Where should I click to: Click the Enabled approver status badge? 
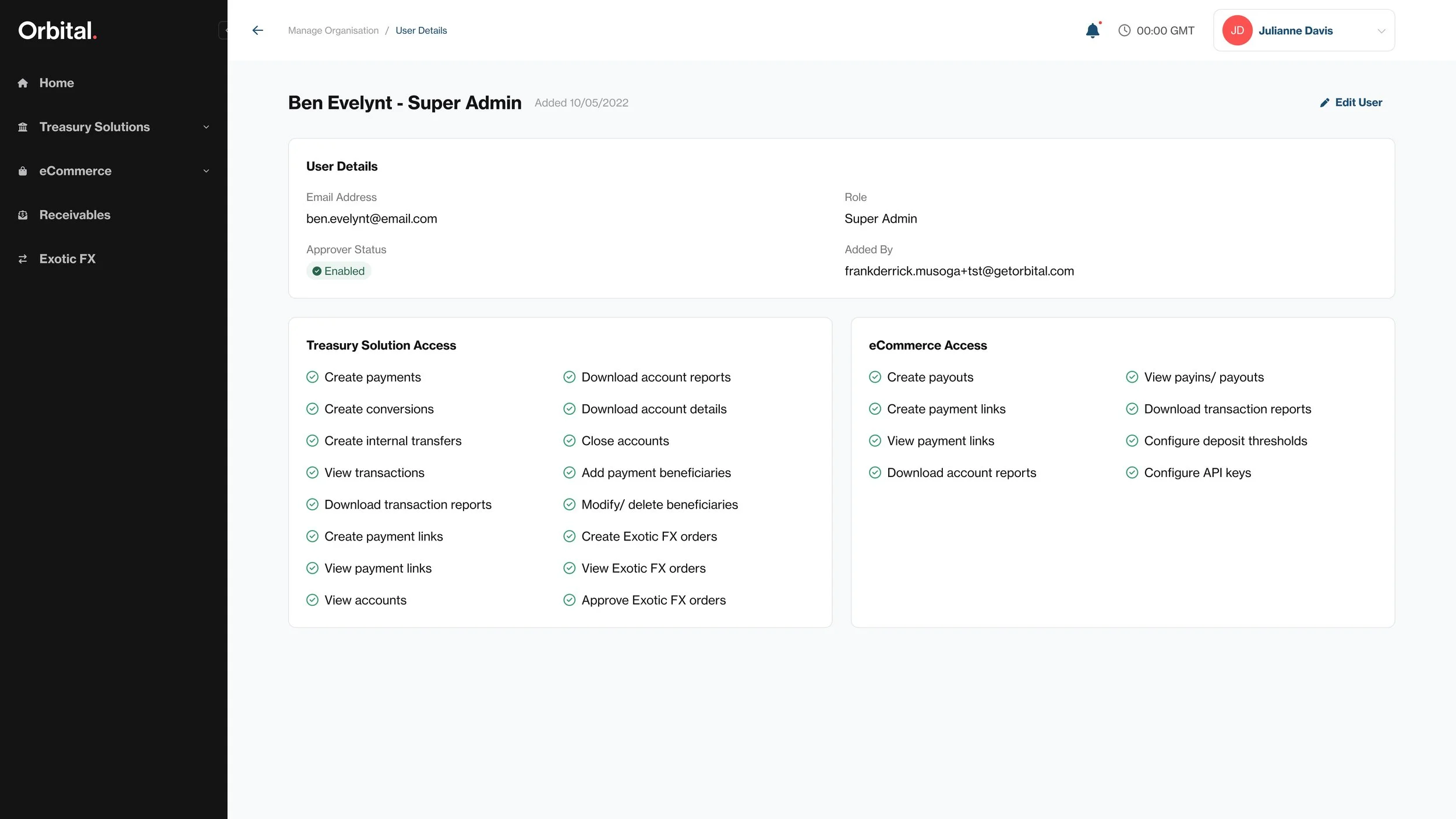(x=338, y=271)
